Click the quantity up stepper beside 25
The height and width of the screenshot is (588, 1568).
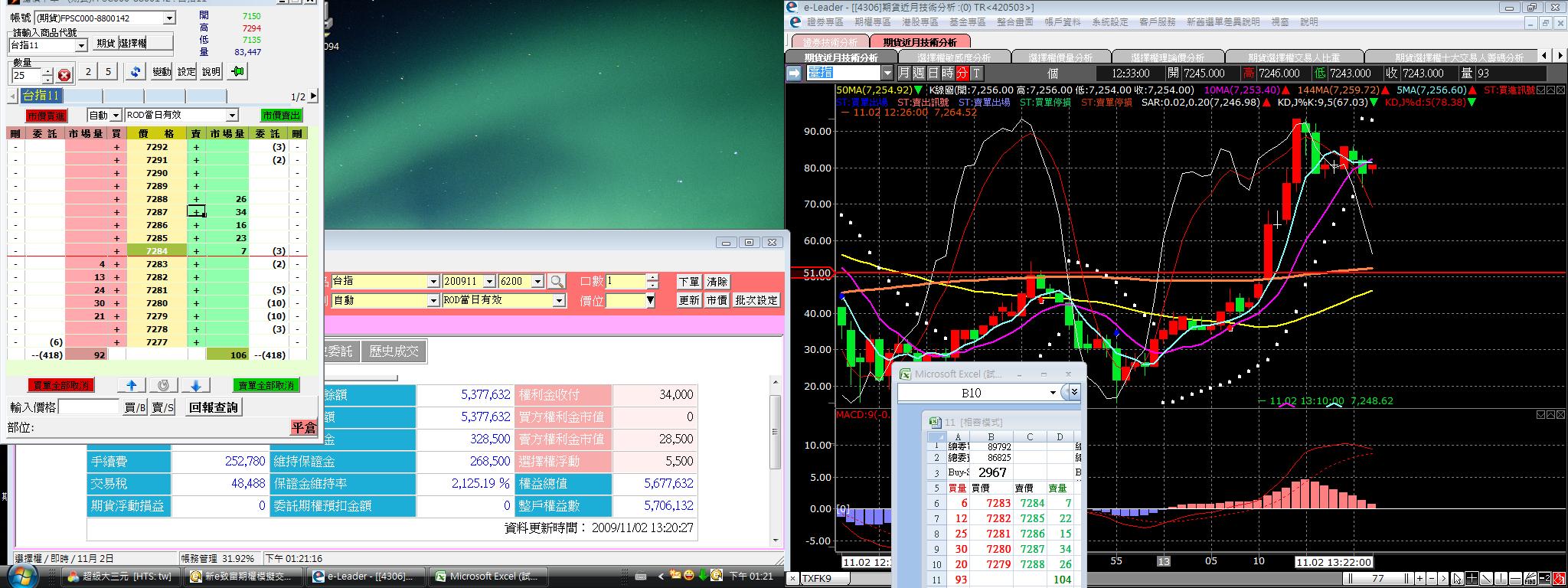click(47, 72)
